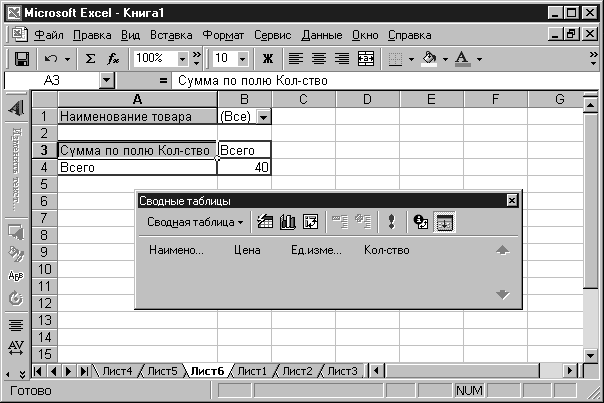Click the Merge and Center icon
604x403 pixels.
[x=366, y=59]
